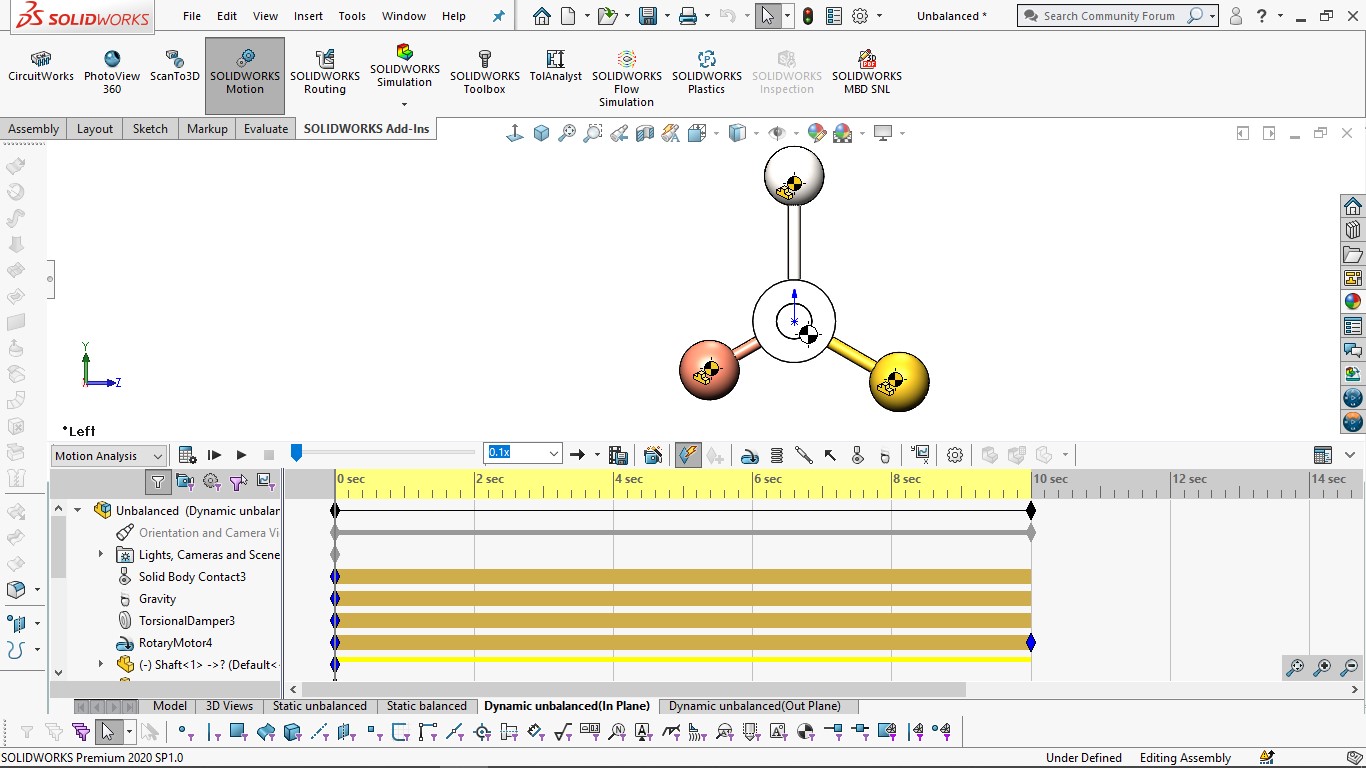The image size is (1366, 768).
Task: Click the Rebuild traffic light icon
Action: pyautogui.click(x=808, y=16)
